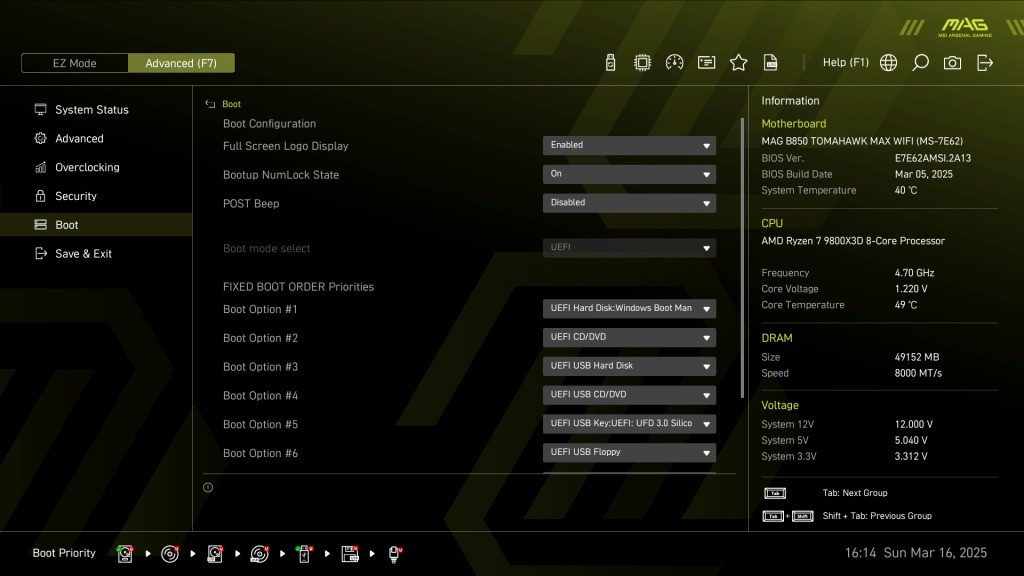
Task: Click the globe language icon
Action: (x=888, y=62)
